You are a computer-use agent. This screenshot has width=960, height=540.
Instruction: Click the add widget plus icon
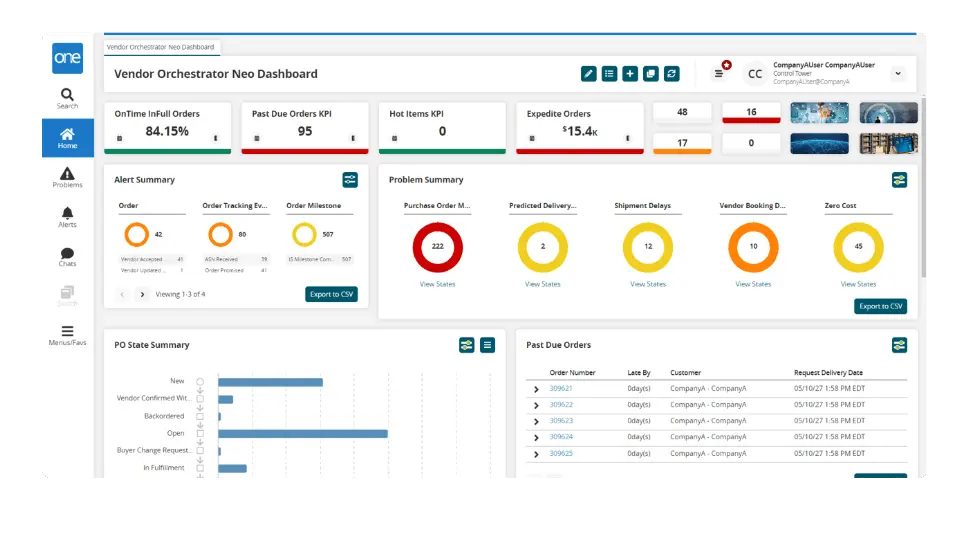pyautogui.click(x=630, y=74)
